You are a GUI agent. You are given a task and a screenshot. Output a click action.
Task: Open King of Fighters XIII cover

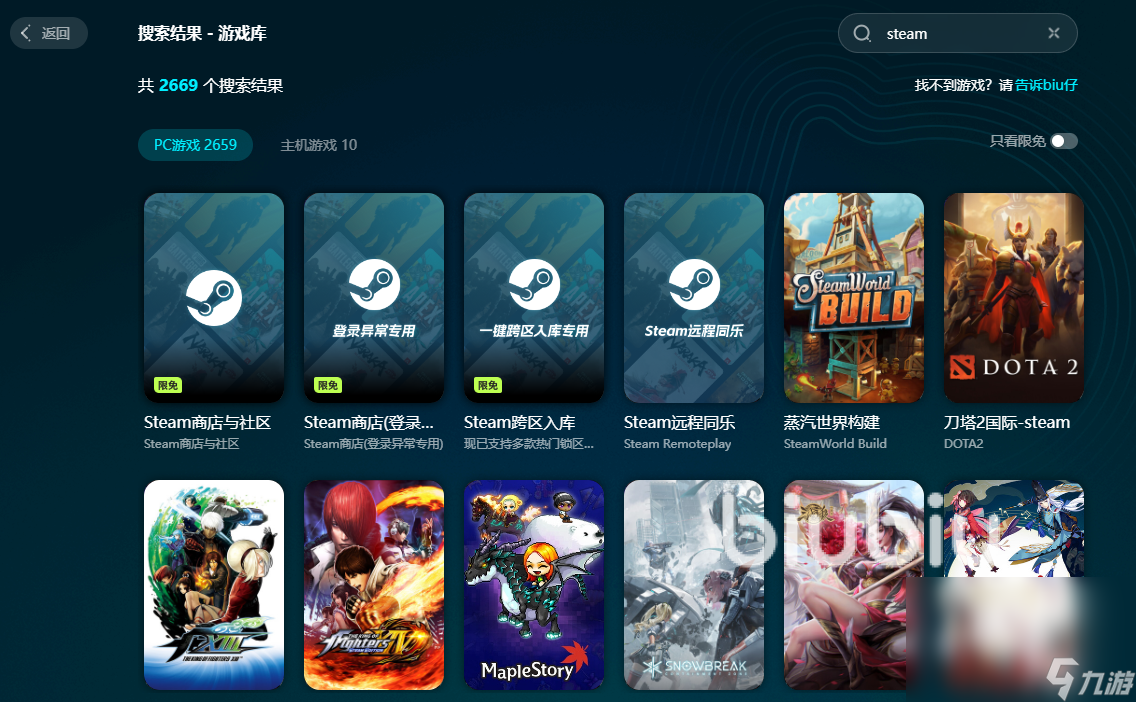[214, 585]
